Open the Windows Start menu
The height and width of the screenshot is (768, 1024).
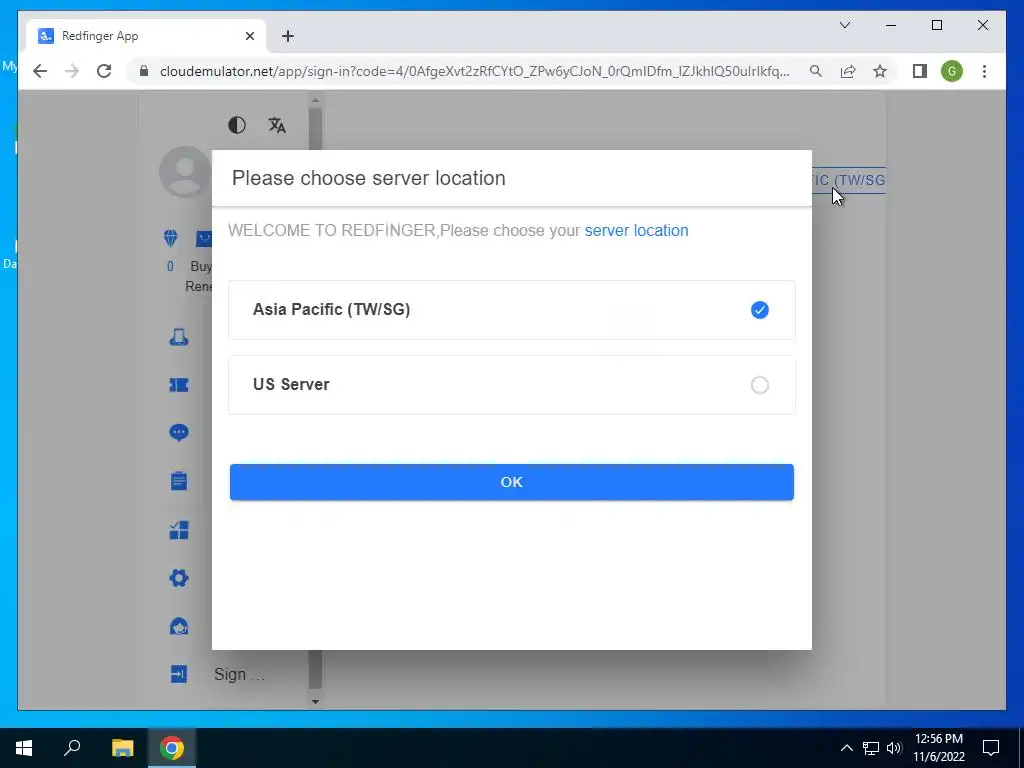(x=24, y=748)
